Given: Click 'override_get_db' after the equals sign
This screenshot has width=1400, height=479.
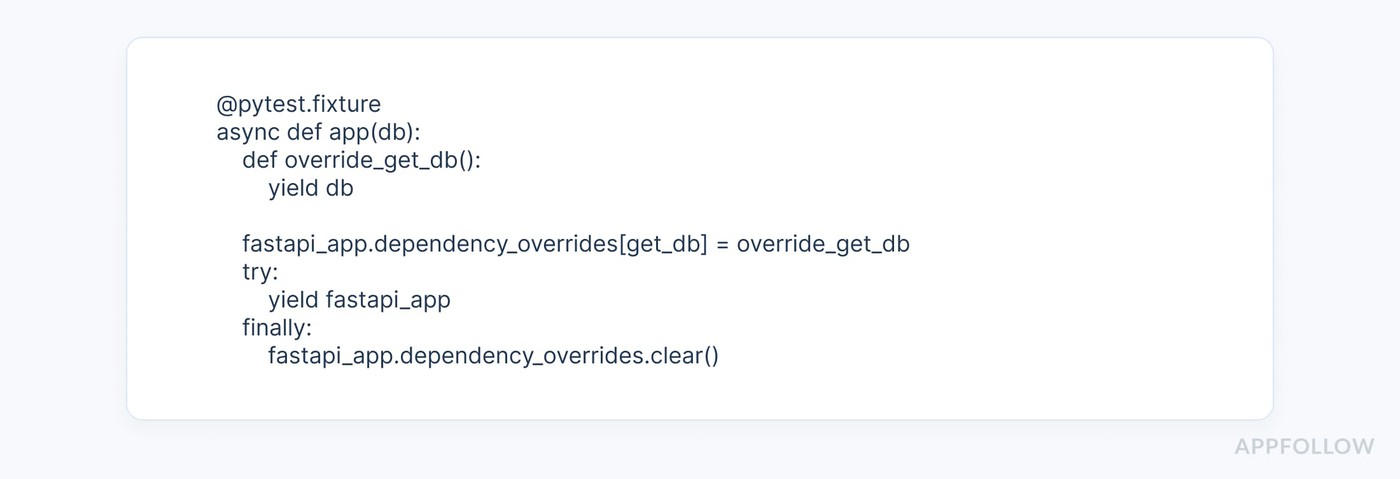Looking at the screenshot, I should 823,244.
